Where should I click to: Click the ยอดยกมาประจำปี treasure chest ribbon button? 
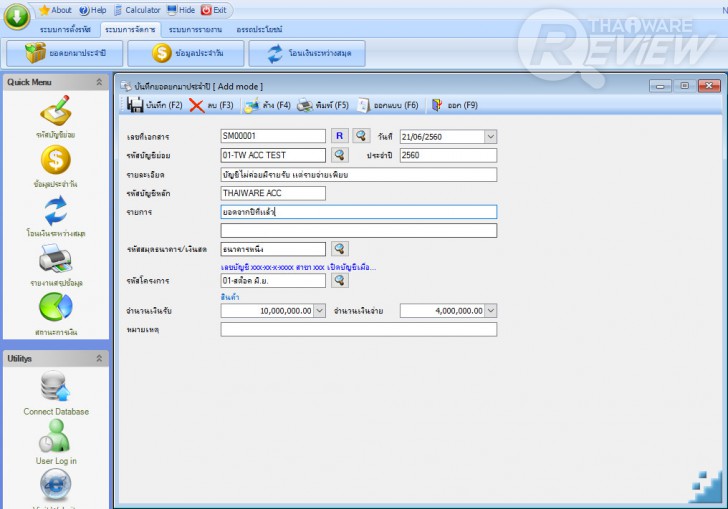tap(65, 53)
